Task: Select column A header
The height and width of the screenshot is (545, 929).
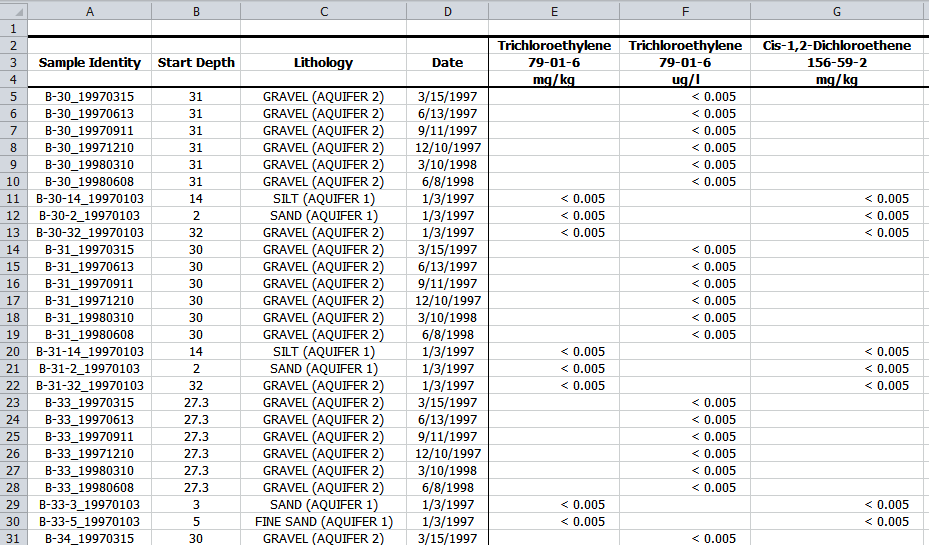Action: [90, 10]
